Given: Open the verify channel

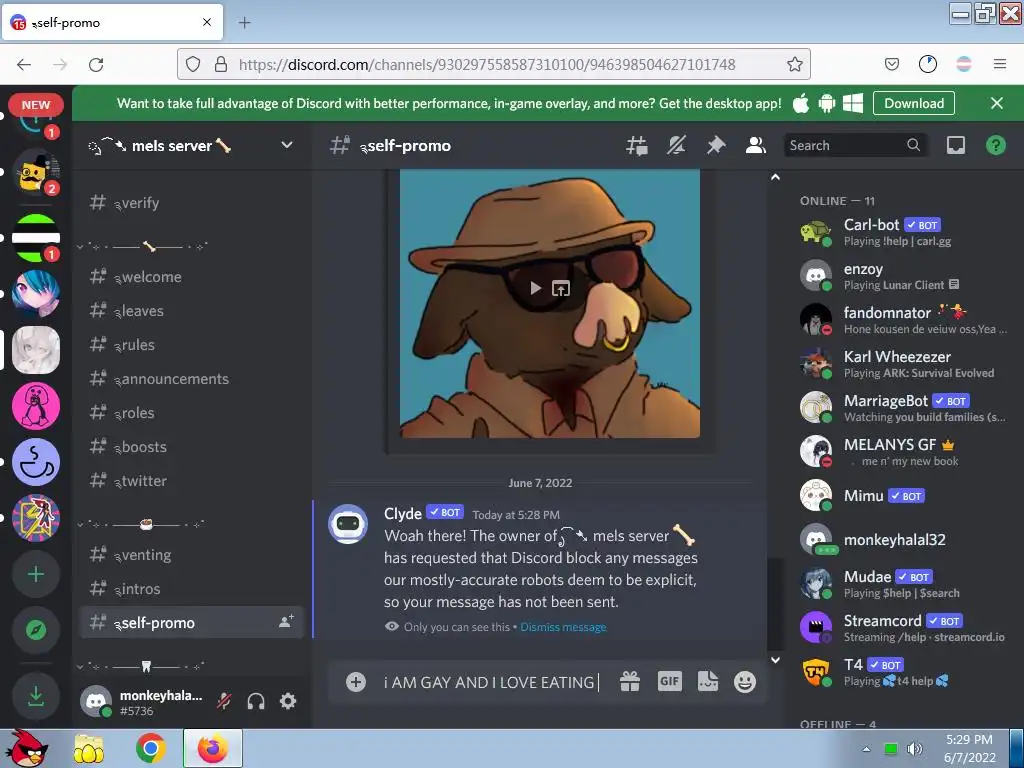Looking at the screenshot, I should coord(192,203).
